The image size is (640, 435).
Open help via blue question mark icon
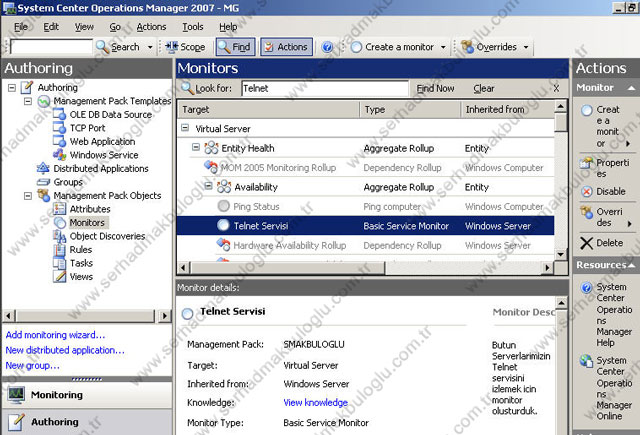pyautogui.click(x=327, y=47)
